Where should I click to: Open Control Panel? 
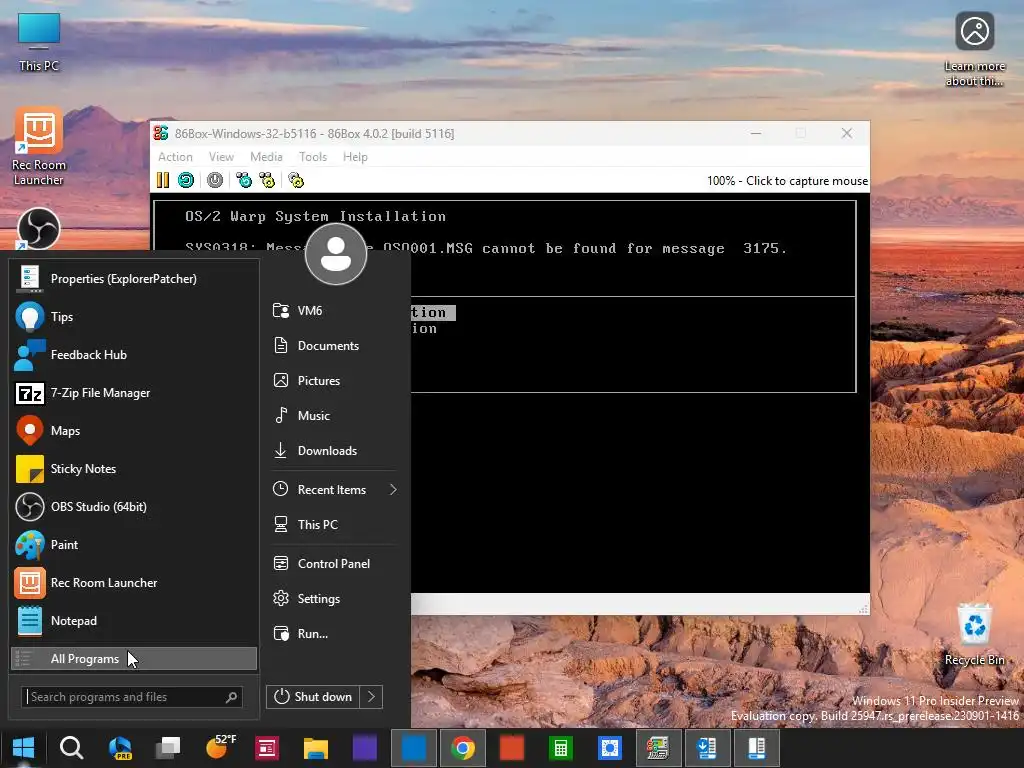coord(334,564)
